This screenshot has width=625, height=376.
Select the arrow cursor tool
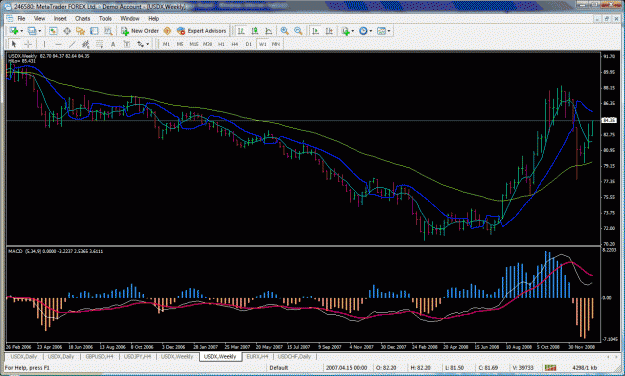[14, 44]
